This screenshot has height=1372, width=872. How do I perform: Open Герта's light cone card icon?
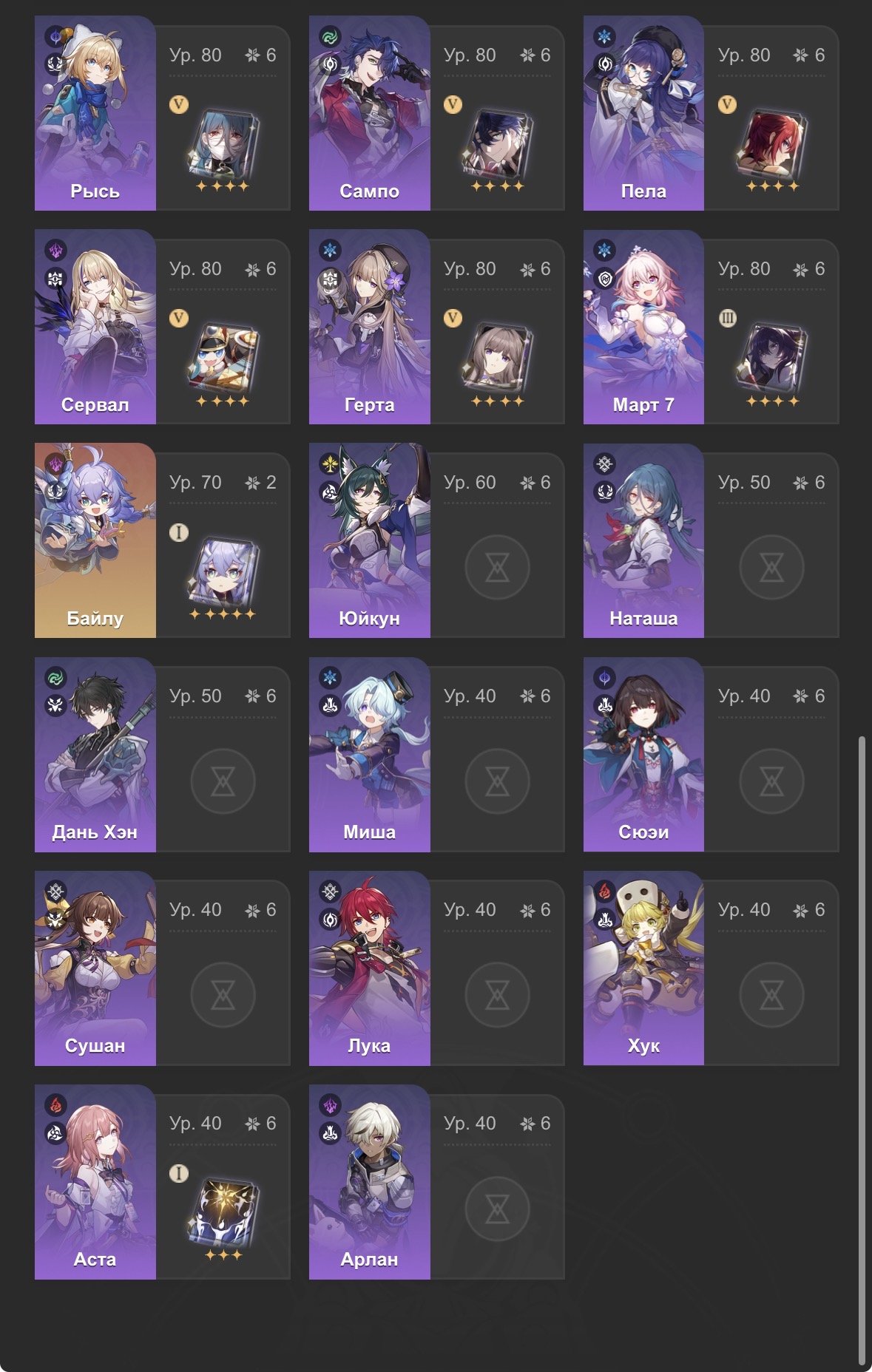498,357
